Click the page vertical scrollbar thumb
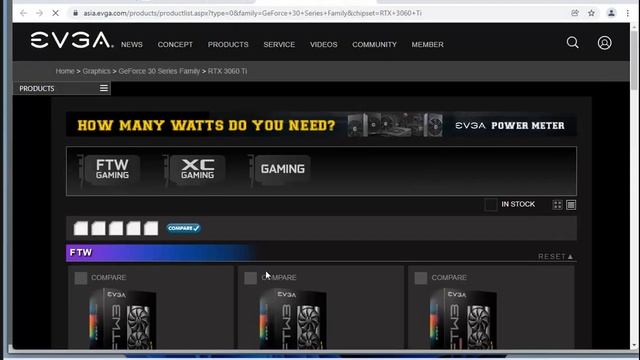The image size is (640, 360). coord(634,59)
